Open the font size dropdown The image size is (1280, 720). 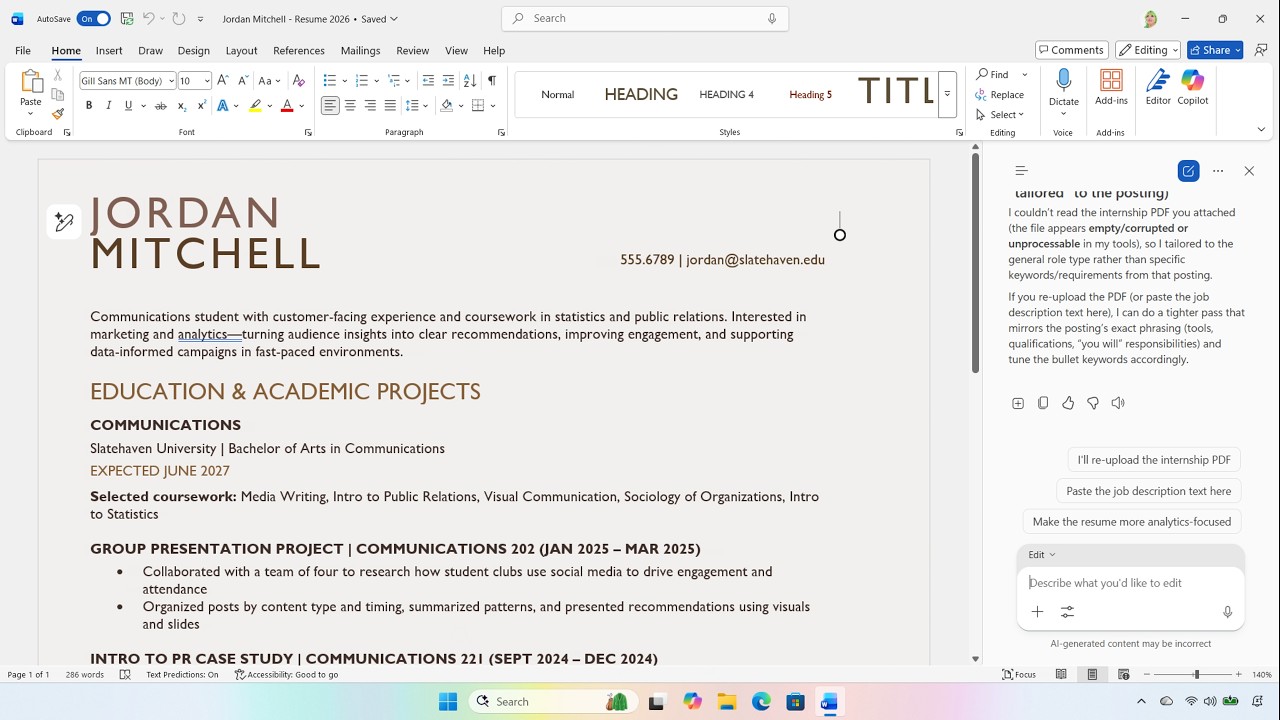207,81
